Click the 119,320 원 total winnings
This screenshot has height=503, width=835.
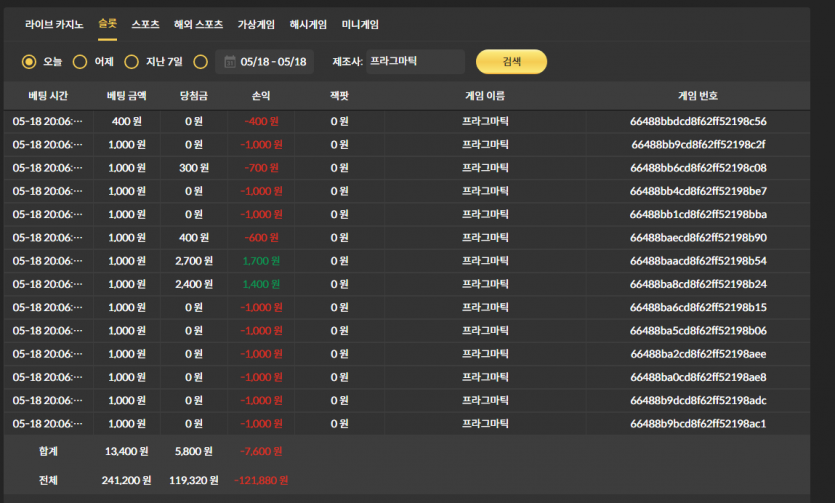pos(194,480)
